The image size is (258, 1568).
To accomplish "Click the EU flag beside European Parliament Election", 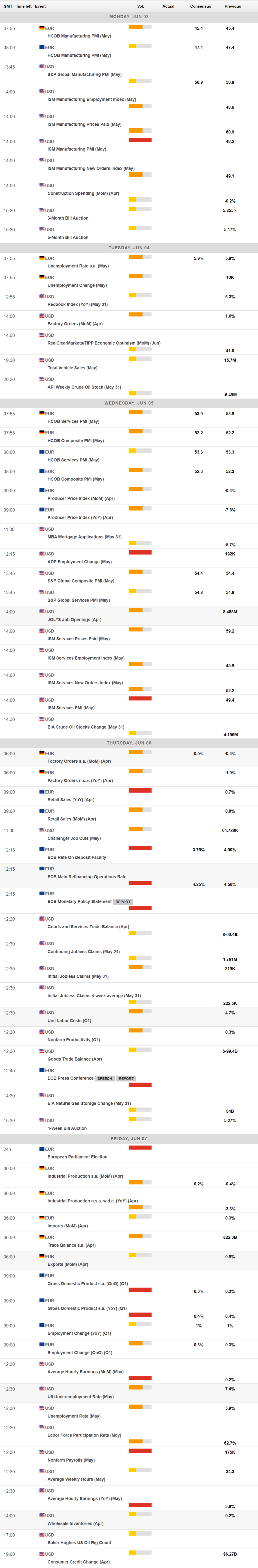I will pyautogui.click(x=42, y=1149).
